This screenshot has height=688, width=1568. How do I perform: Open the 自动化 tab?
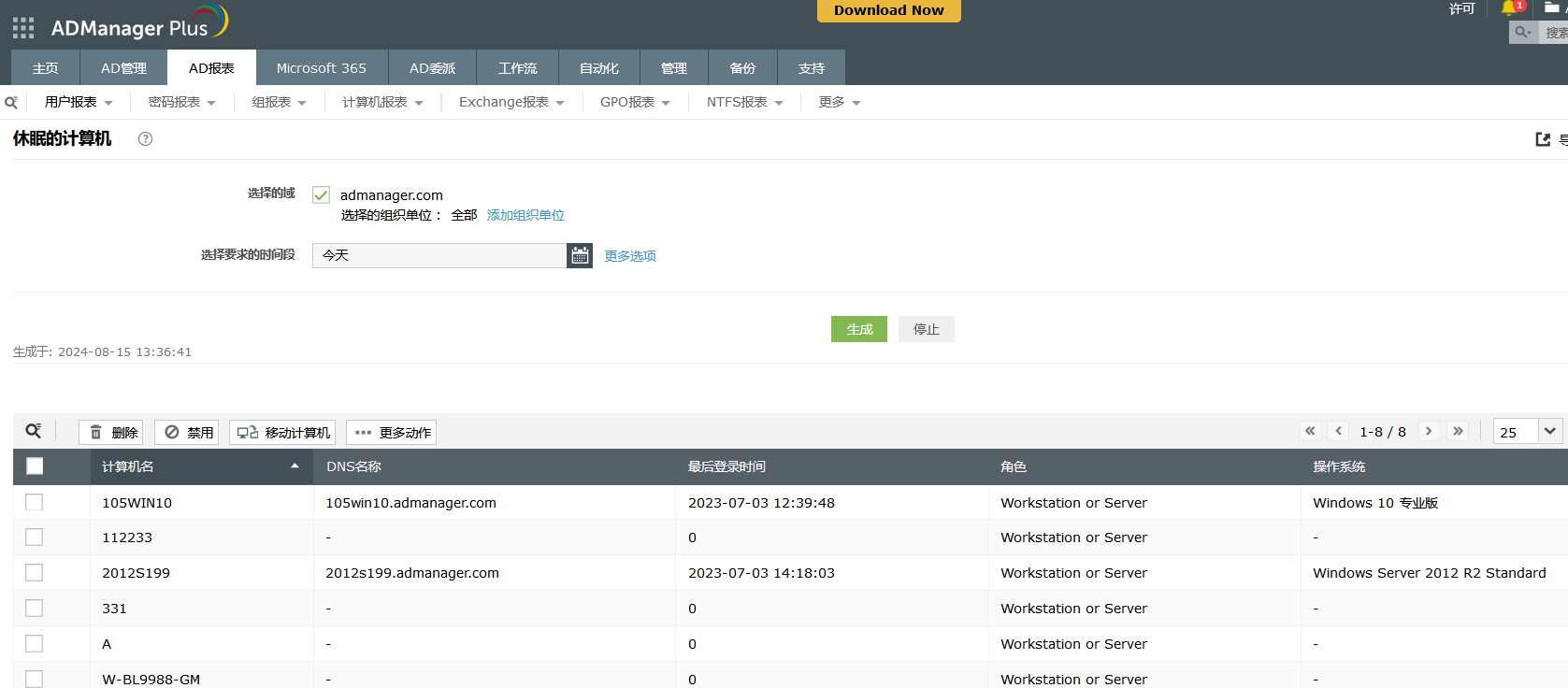pyautogui.click(x=599, y=67)
